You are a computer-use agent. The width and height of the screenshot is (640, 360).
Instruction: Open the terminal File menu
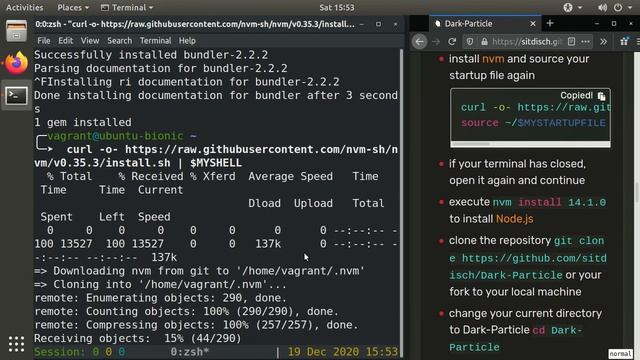[44, 40]
